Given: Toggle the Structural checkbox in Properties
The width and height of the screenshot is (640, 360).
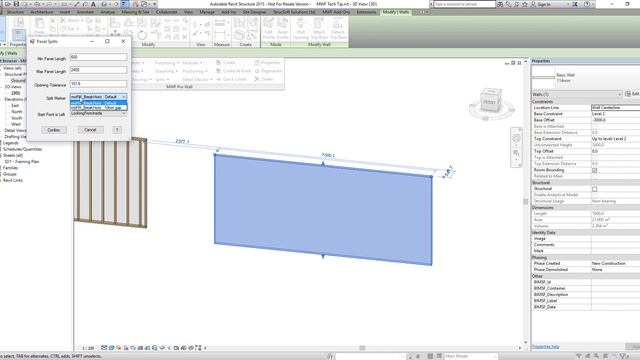Looking at the screenshot, I should [x=594, y=189].
